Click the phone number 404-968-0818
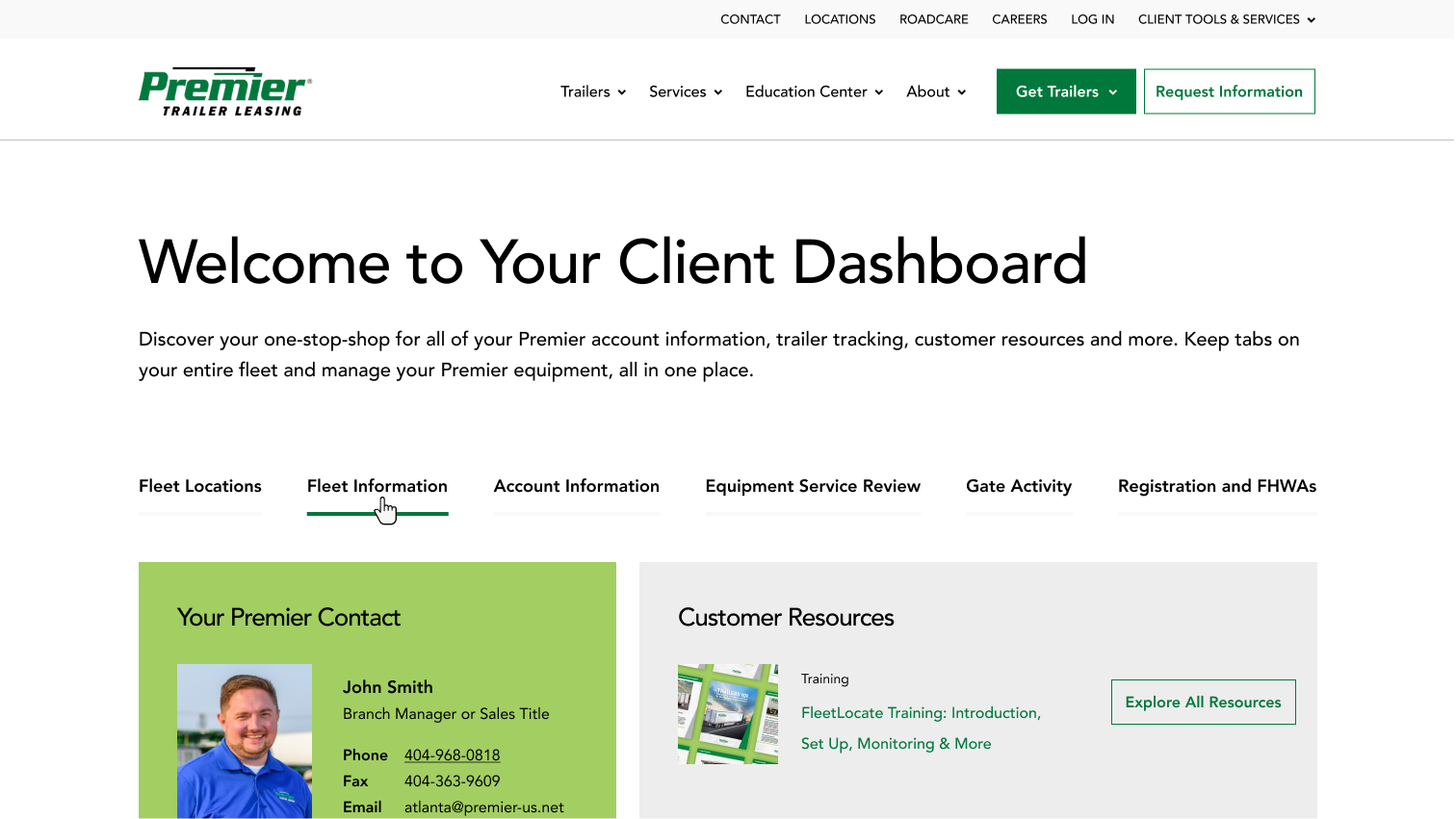The width and height of the screenshot is (1456, 819). [452, 755]
